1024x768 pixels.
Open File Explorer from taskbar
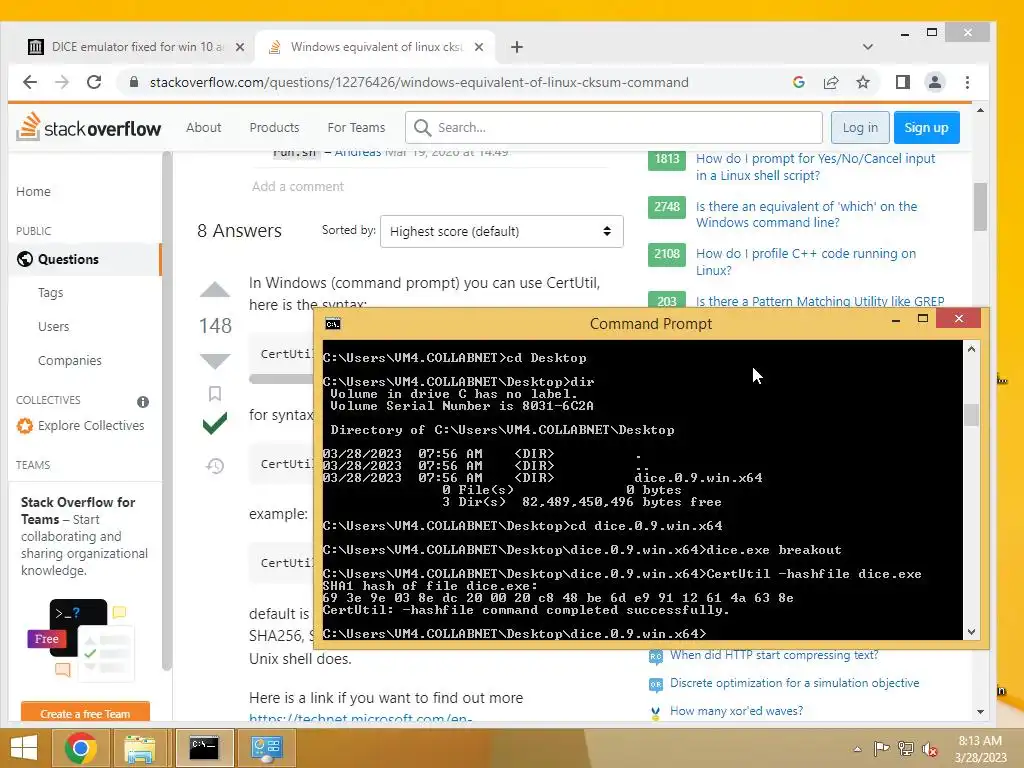point(140,748)
